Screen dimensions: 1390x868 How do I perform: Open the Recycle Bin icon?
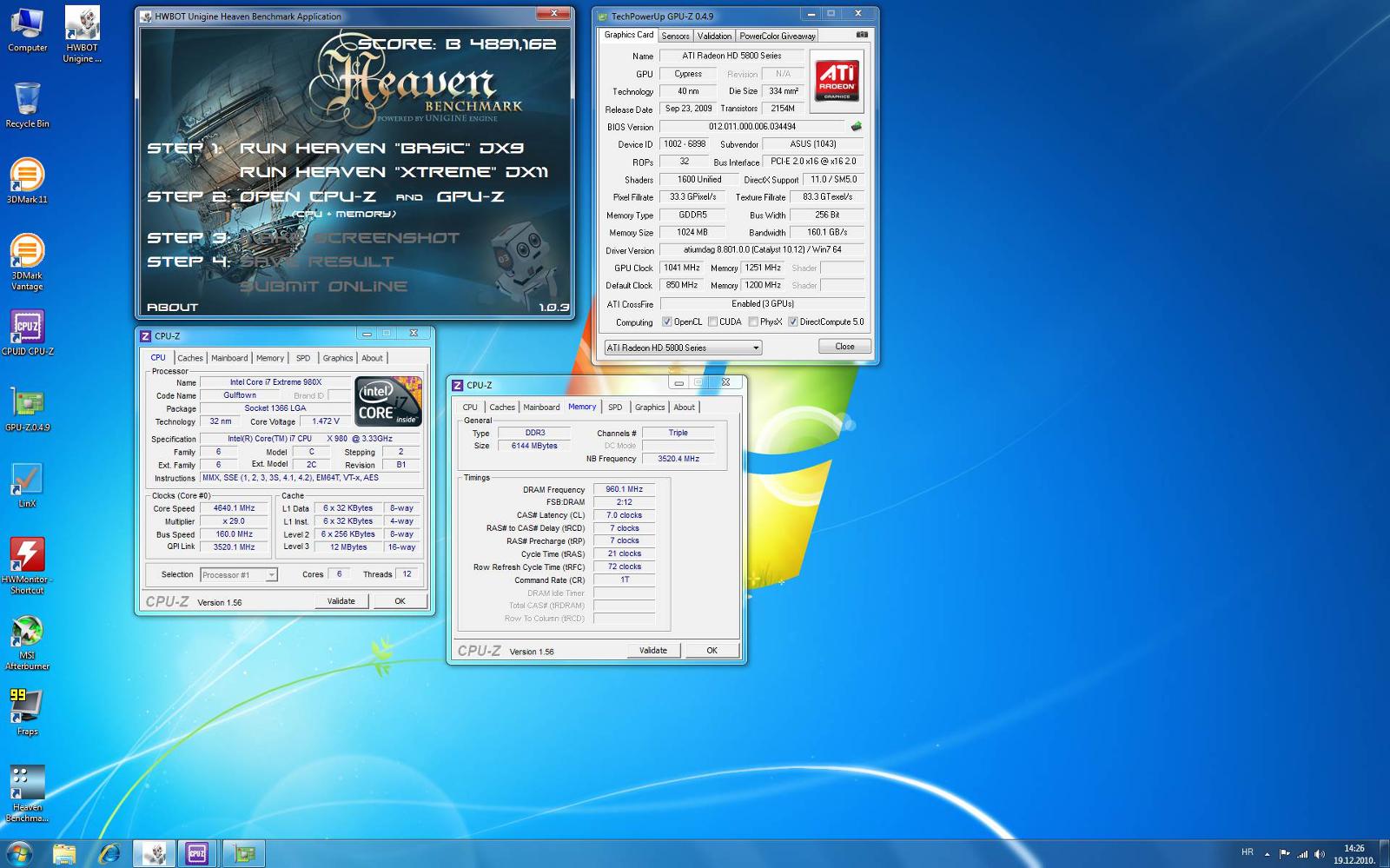pyautogui.click(x=27, y=105)
